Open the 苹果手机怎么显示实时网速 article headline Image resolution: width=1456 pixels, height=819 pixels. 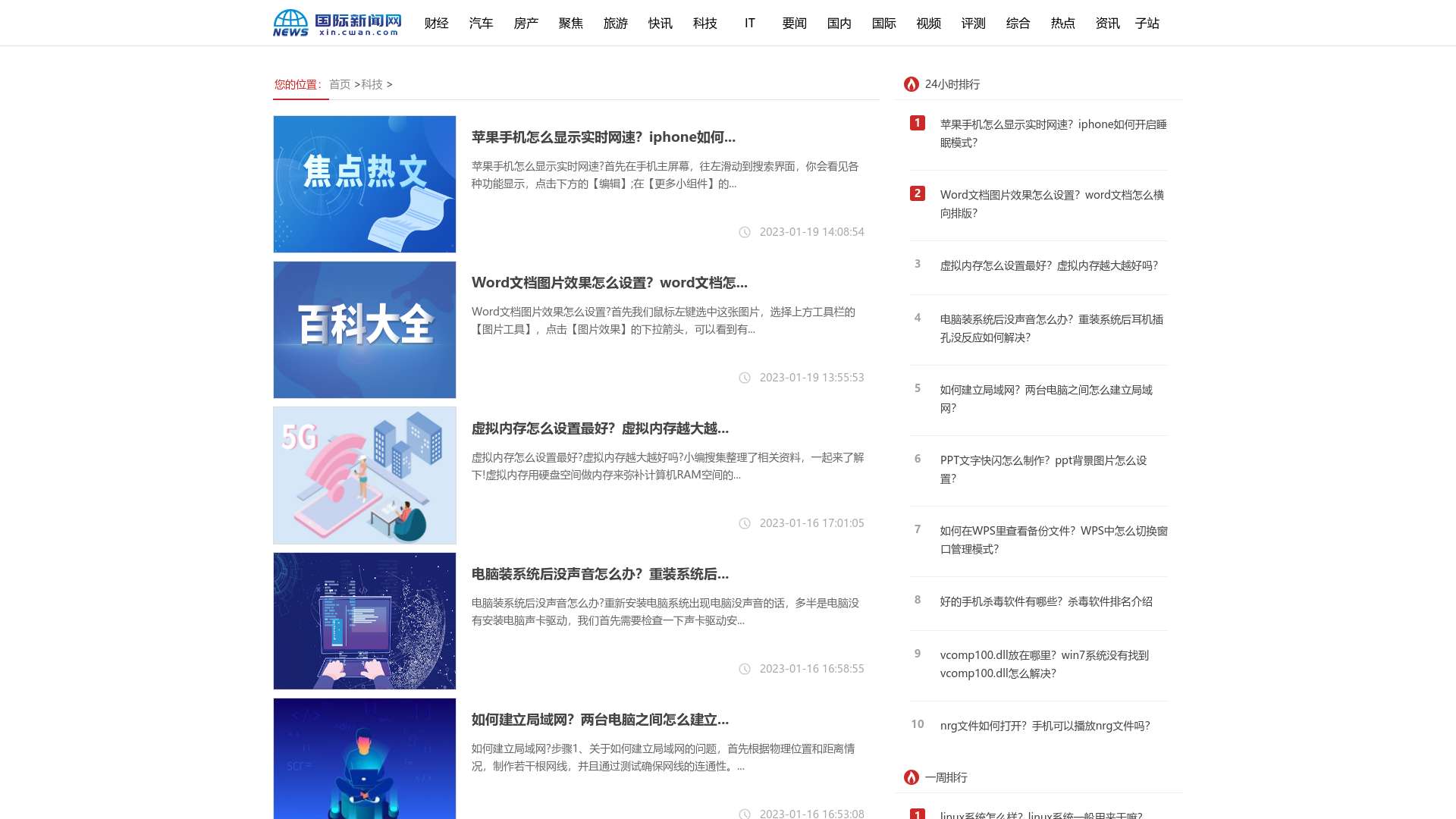[603, 137]
